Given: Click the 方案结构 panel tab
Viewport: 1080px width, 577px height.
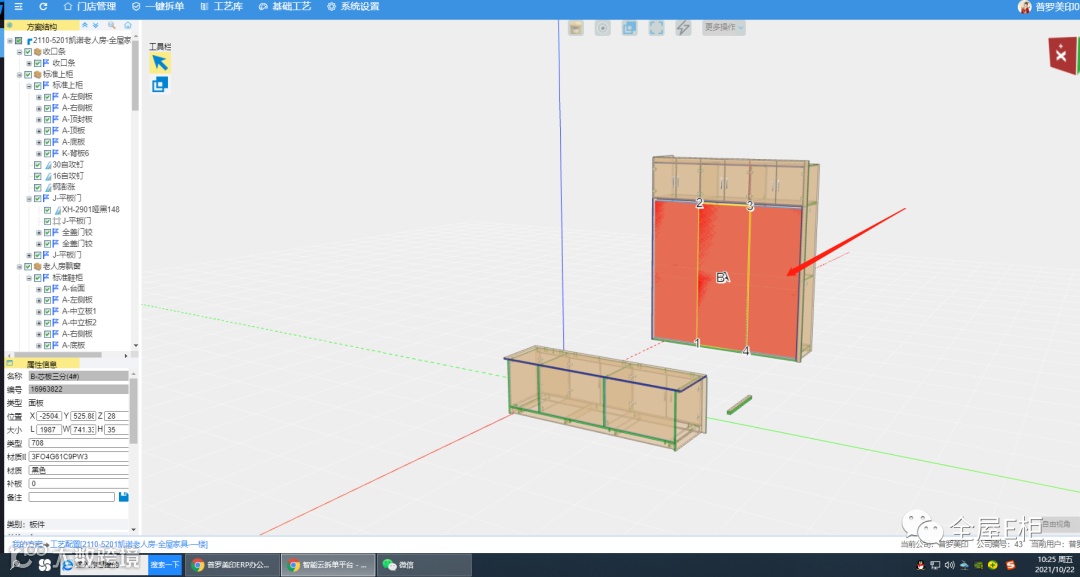Looking at the screenshot, I should pos(41,26).
